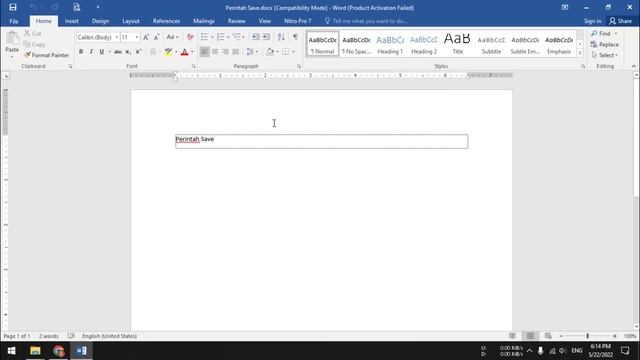Screen dimensions: 640x360
Task: Open Print Preview from the quick access toolbar
Action: [76, 7]
